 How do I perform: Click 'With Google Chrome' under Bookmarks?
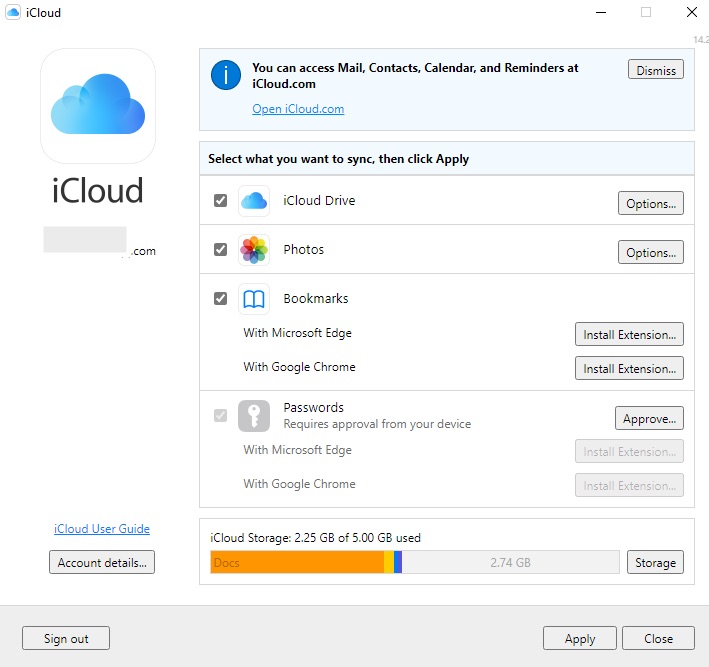coord(299,367)
